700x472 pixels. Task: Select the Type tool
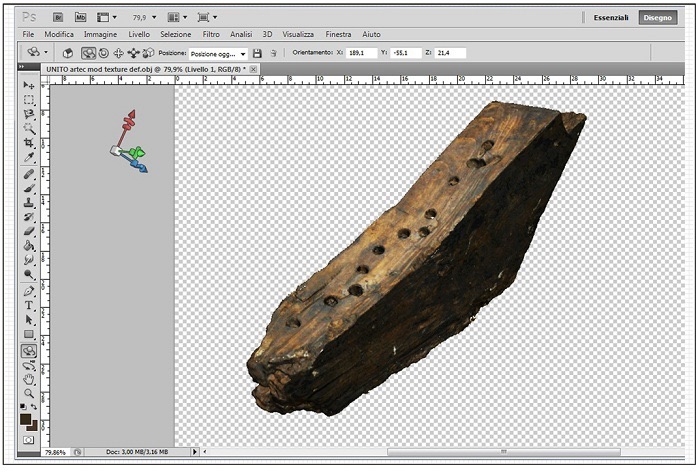tap(29, 305)
